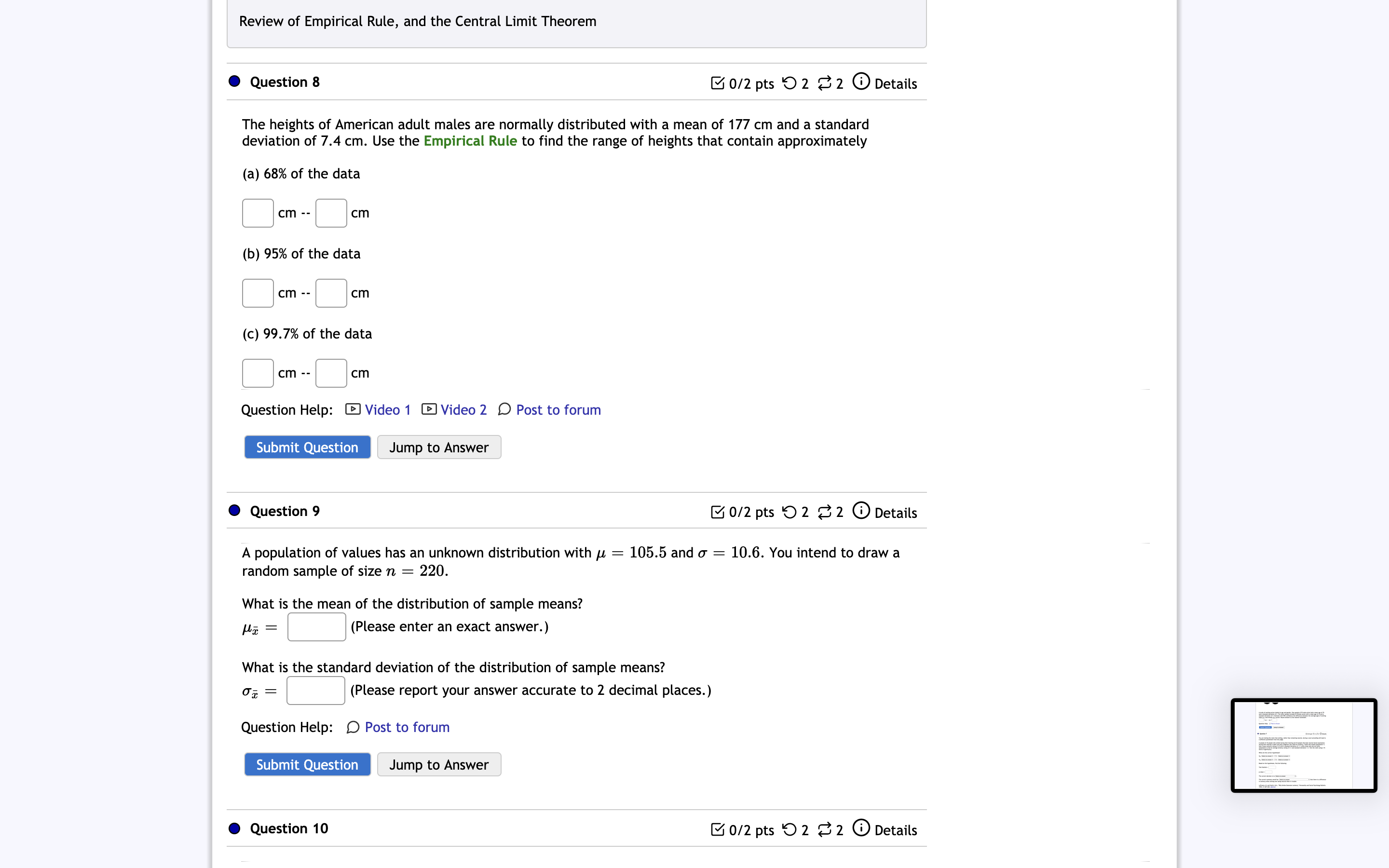Viewport: 1389px width, 868px height.
Task: Submit Question 9 answer
Action: (307, 765)
